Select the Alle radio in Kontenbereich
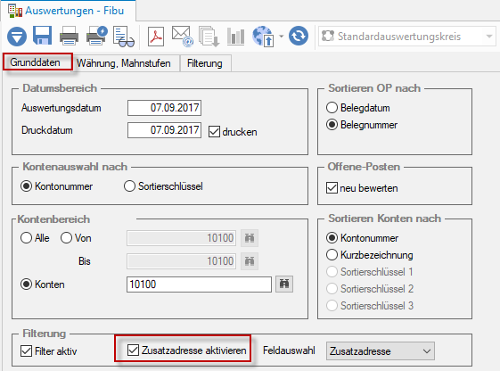Viewport: 500px width, 371px height. [35, 238]
